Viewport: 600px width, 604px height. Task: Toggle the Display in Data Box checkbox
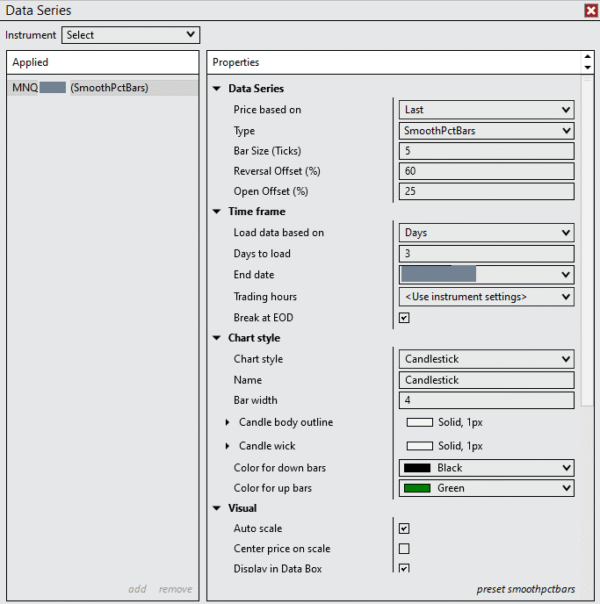tap(404, 568)
